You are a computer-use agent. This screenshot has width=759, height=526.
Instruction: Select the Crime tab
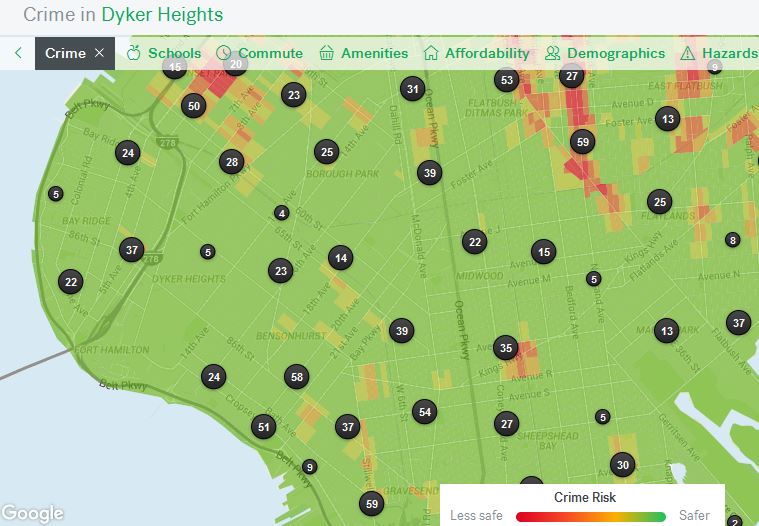[65, 53]
